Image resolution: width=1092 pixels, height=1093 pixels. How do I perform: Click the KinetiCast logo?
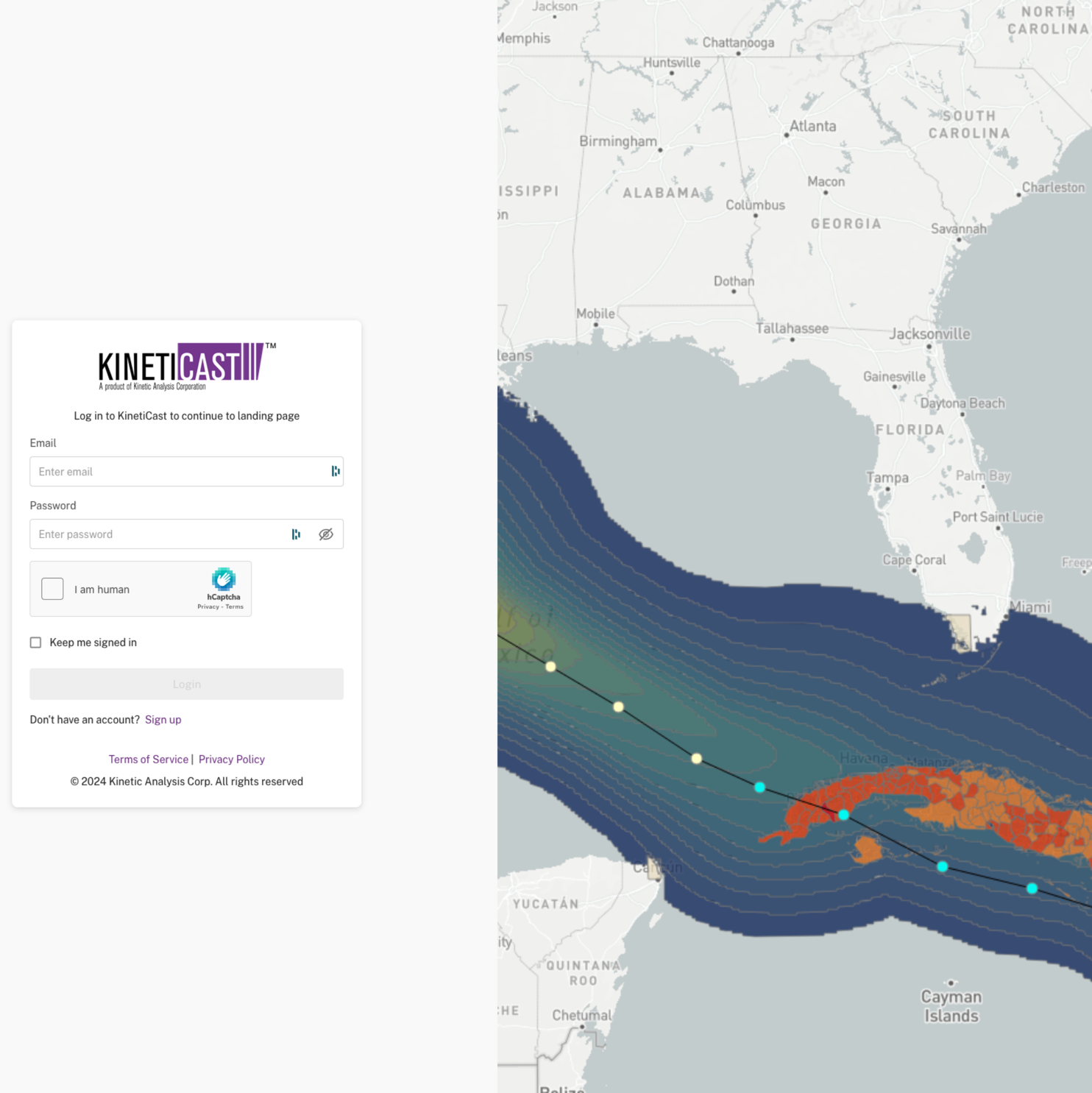click(187, 366)
